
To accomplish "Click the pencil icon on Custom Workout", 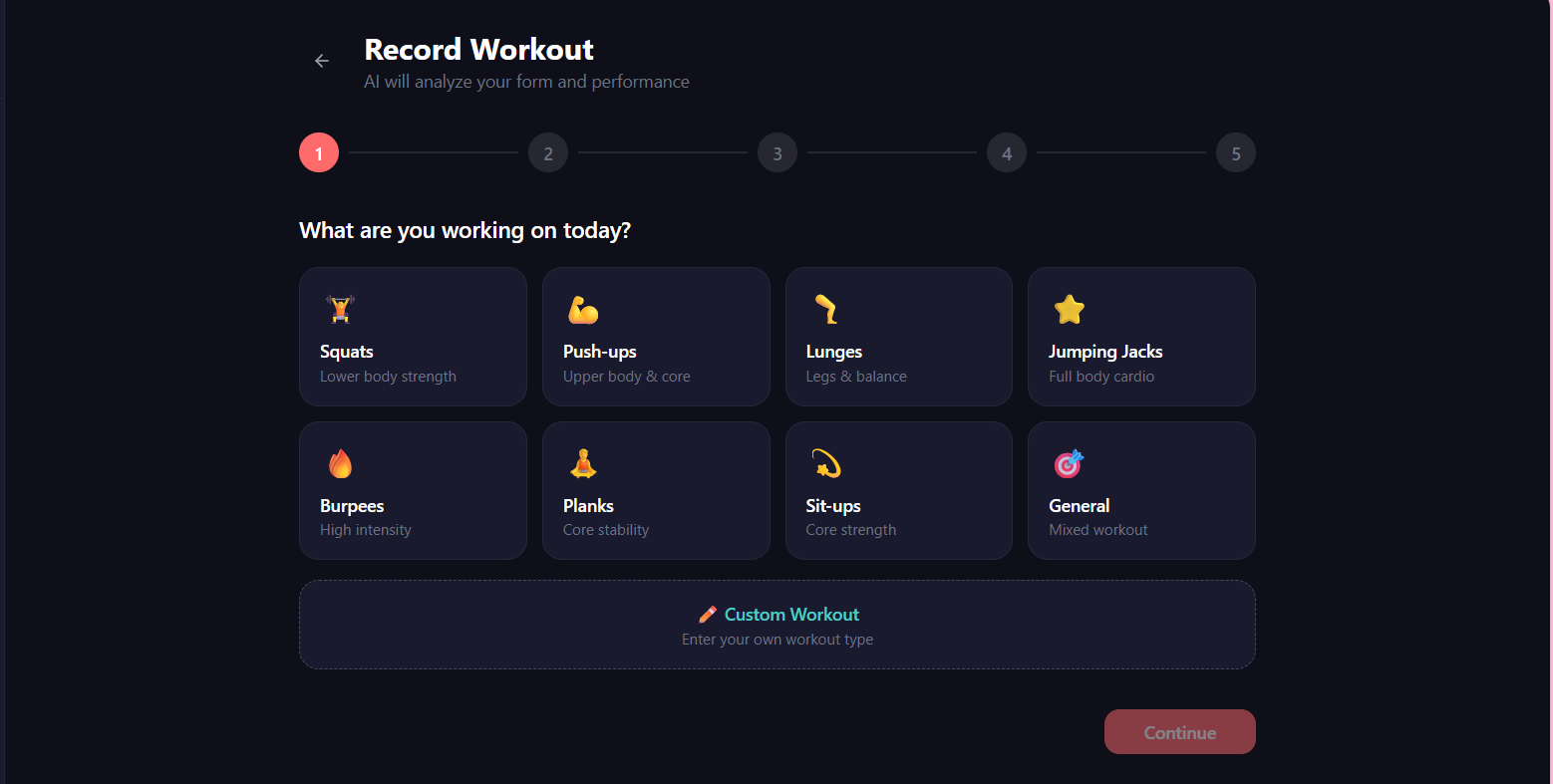I will point(709,614).
